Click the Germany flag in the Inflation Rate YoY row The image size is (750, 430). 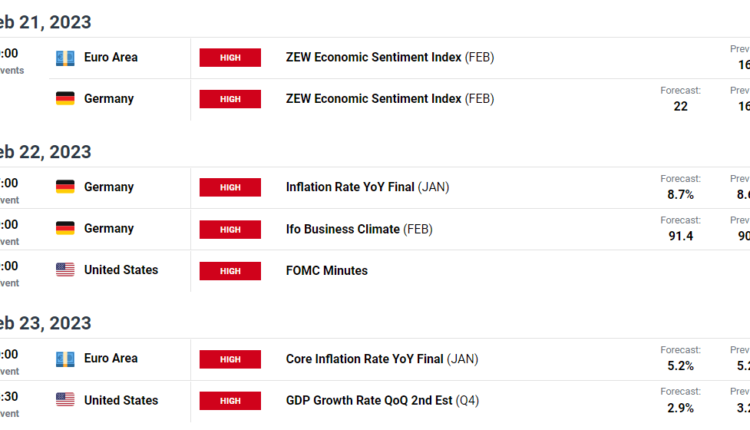(x=65, y=187)
